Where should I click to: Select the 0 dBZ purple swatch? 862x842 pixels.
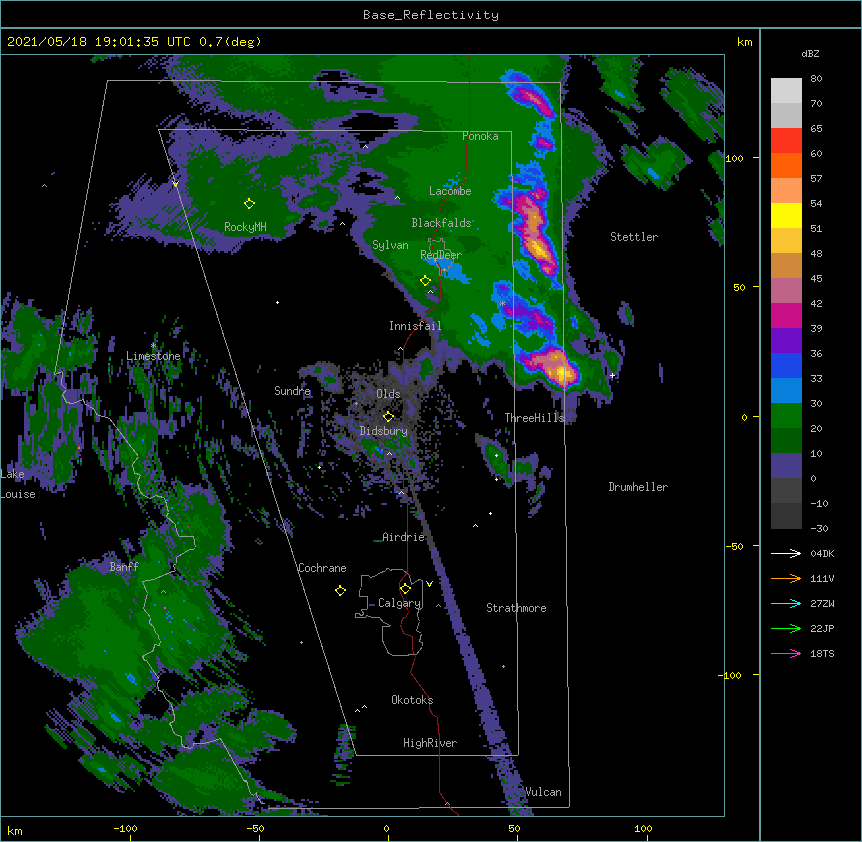[x=786, y=466]
